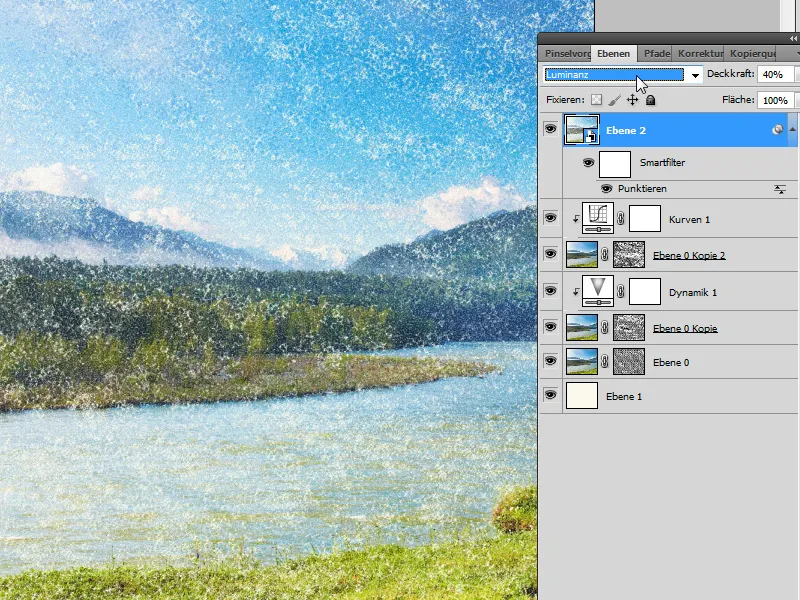This screenshot has width=800, height=600.
Task: Click smart filter icon right of Ebene 2
Action: [778, 127]
